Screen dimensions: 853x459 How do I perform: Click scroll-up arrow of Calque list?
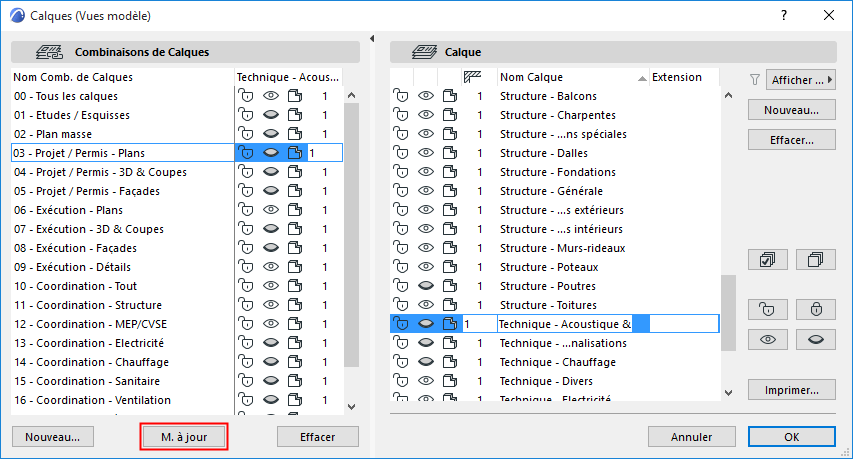pos(728,96)
